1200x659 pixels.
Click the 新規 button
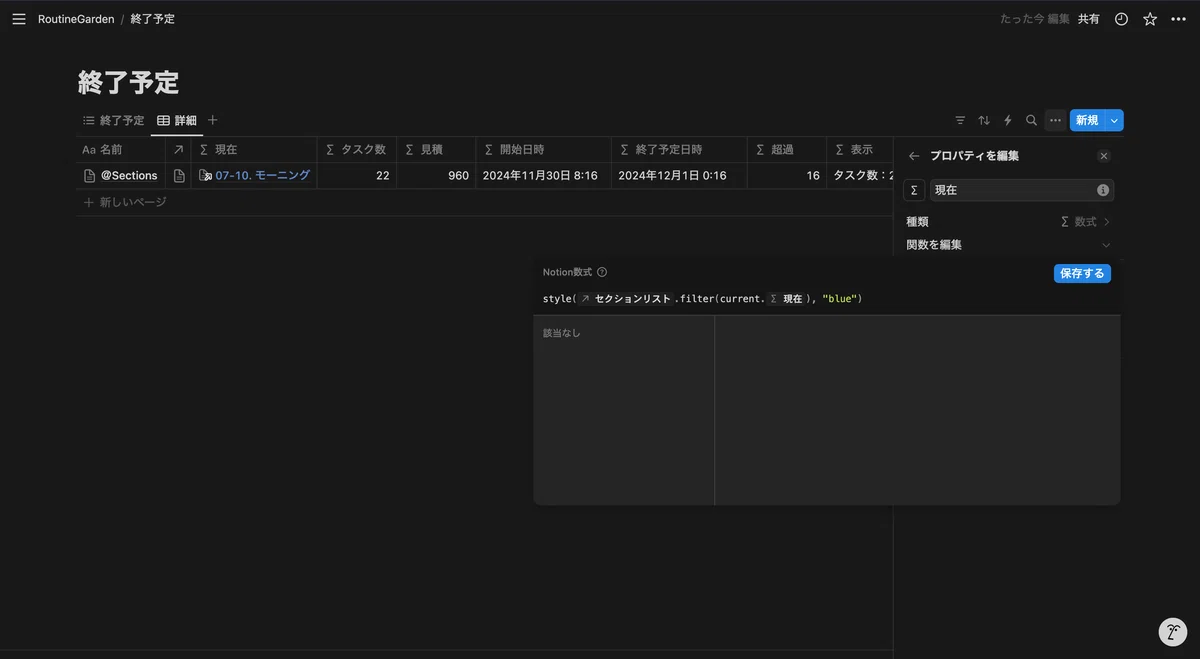coord(1087,120)
